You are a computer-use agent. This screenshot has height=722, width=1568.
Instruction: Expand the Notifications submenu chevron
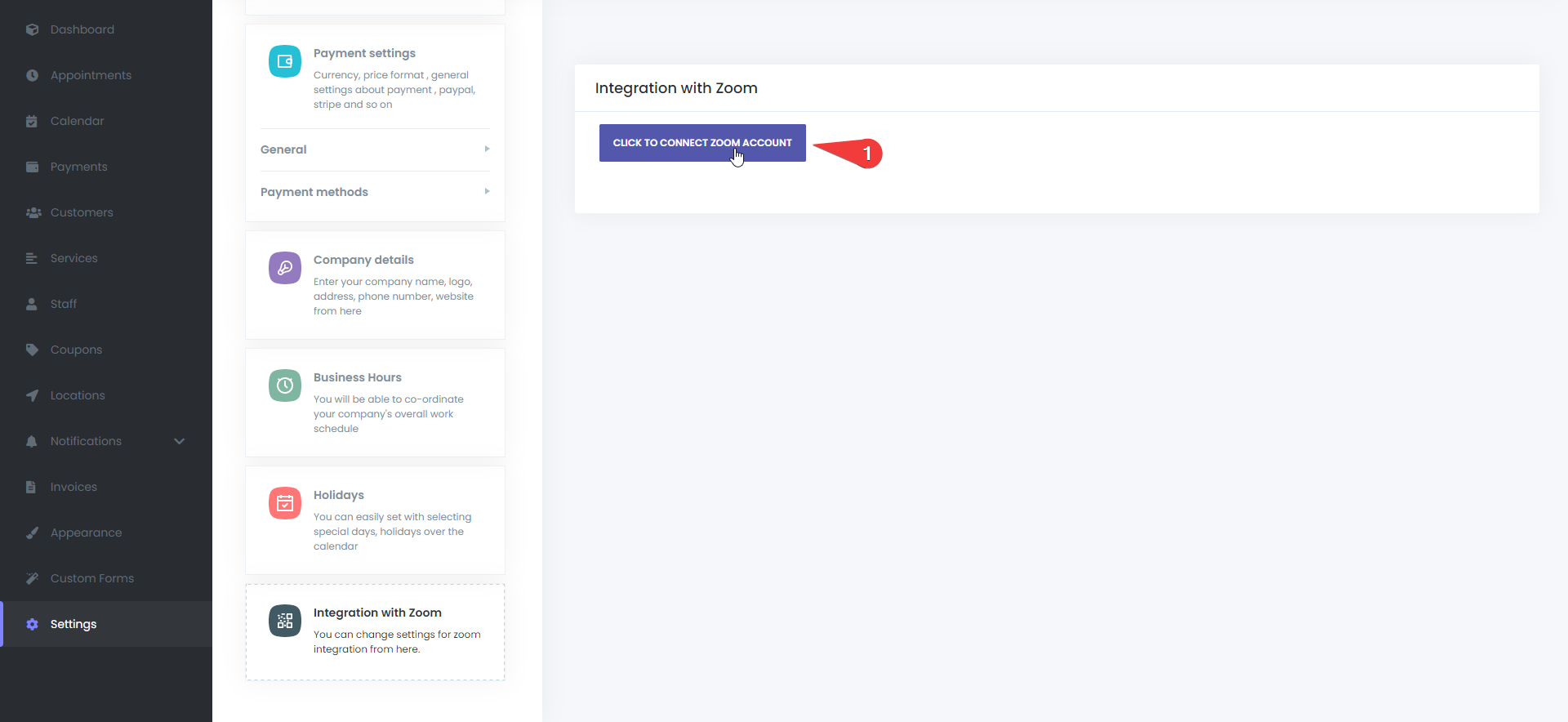coord(180,441)
